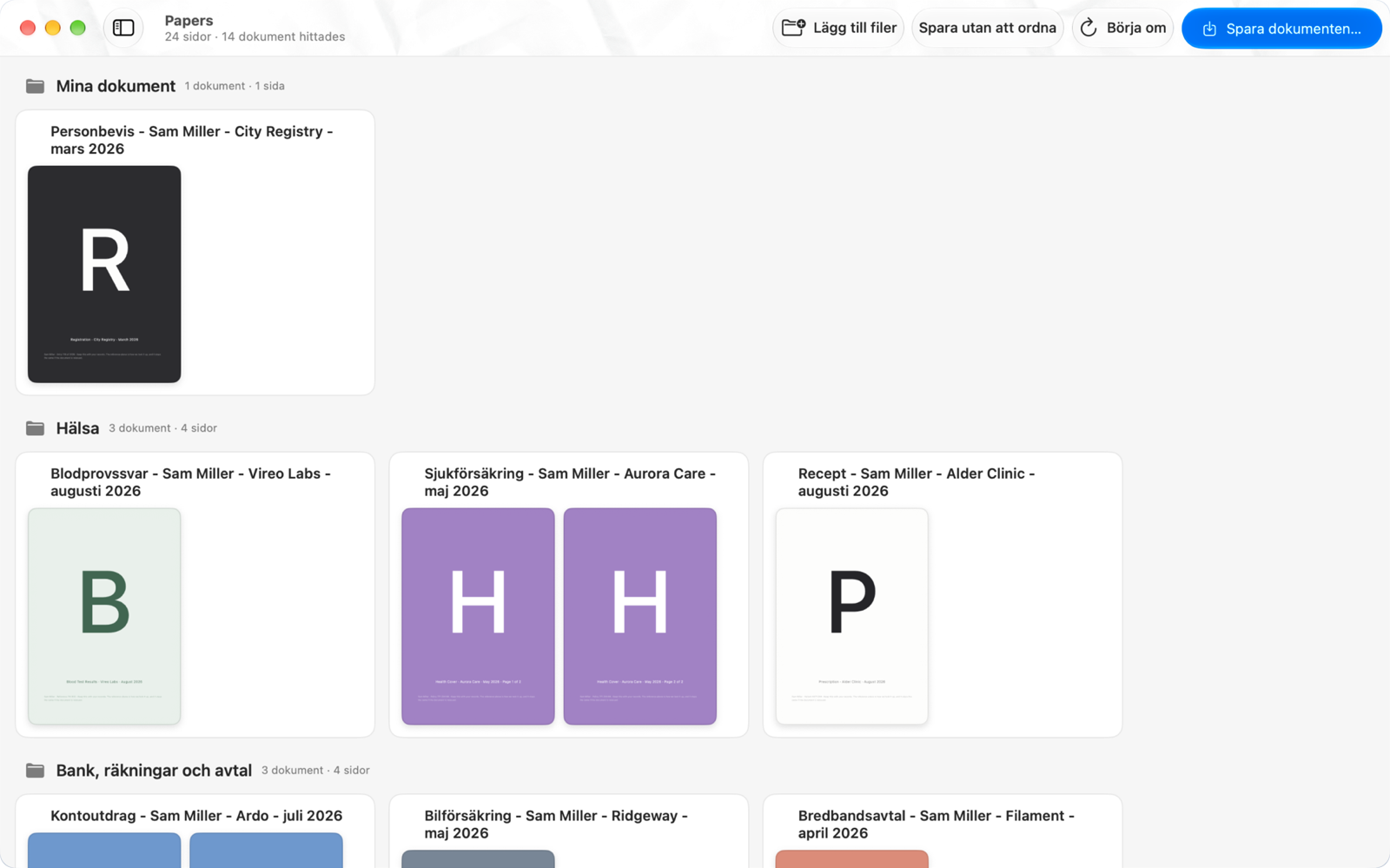Zoom the Papers window with the green button

(x=78, y=28)
